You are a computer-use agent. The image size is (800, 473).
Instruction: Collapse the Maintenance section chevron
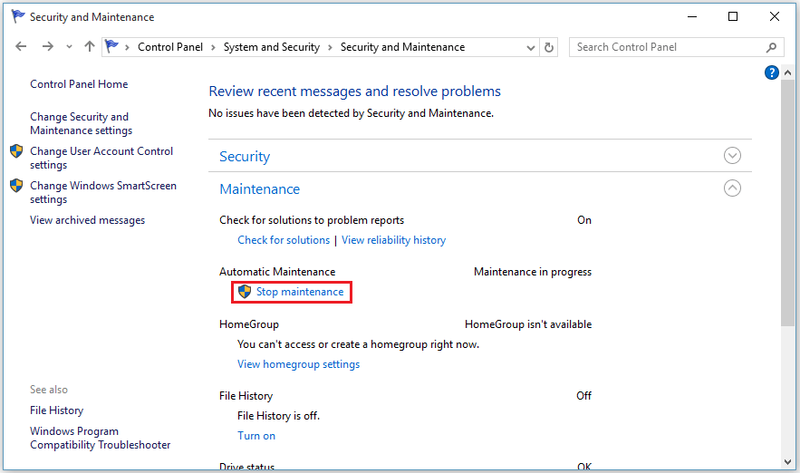(x=732, y=188)
